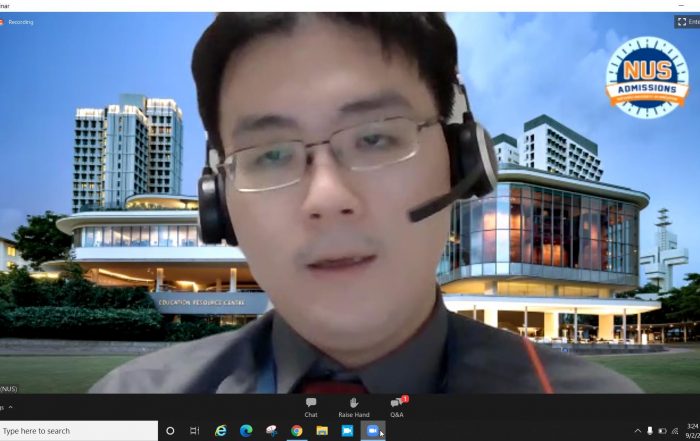Click the Raise Hand button
This screenshot has width=700, height=441.
point(354,407)
